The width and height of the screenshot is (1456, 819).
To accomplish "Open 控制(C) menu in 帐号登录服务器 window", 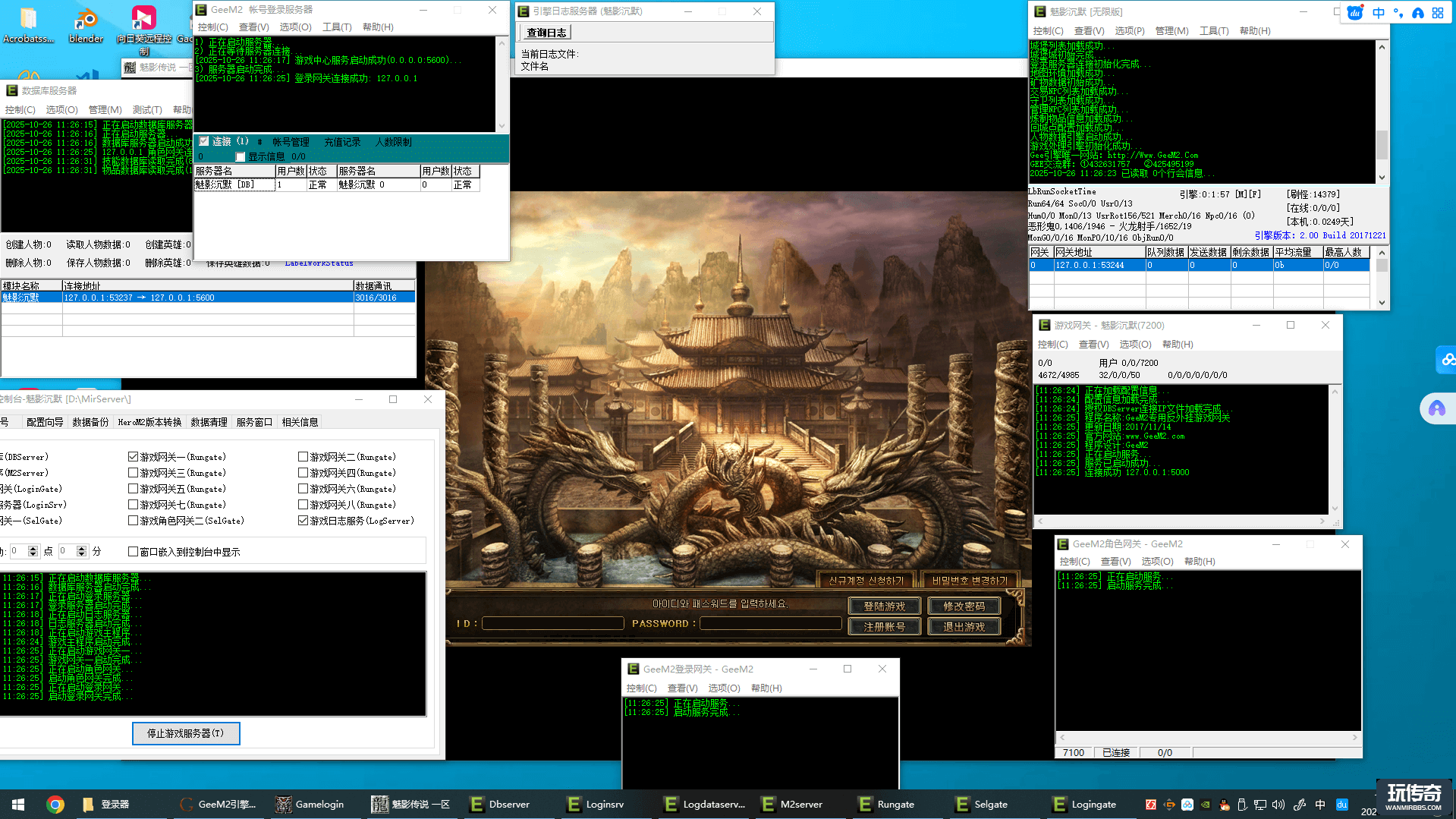I will pyautogui.click(x=212, y=27).
